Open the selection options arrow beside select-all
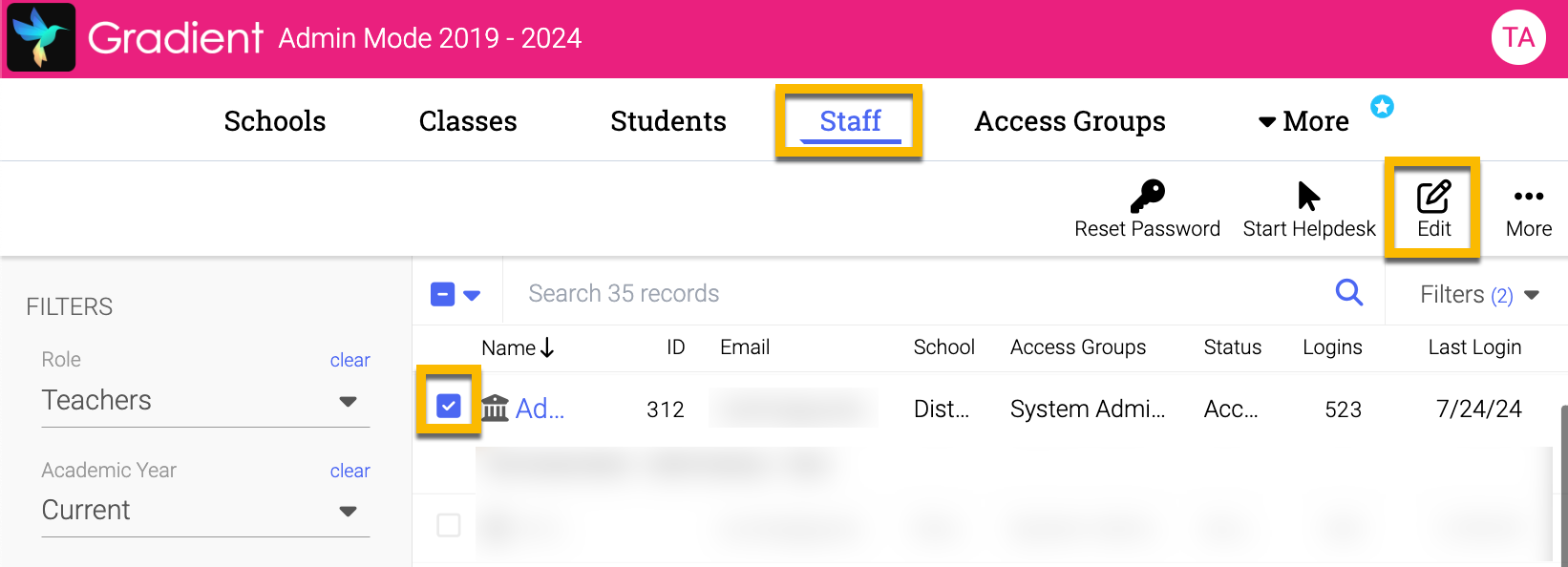The image size is (1568, 567). [x=471, y=296]
